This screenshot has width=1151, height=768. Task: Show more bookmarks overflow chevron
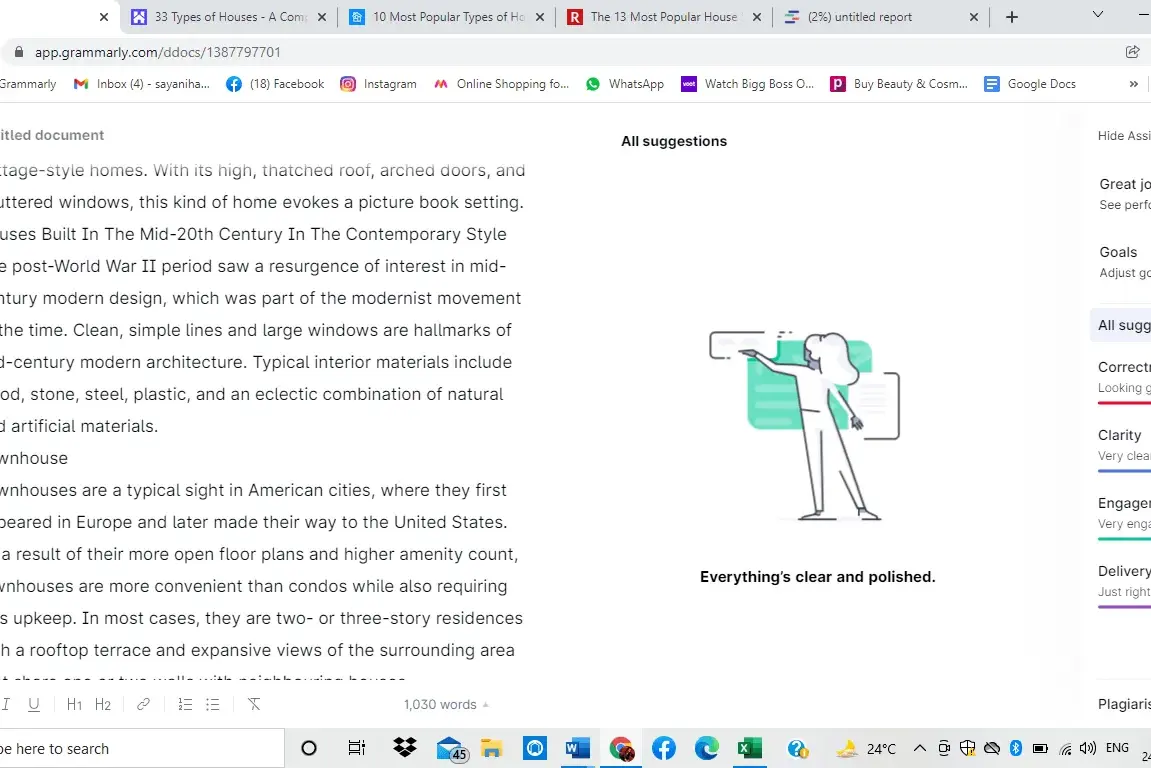(1133, 84)
